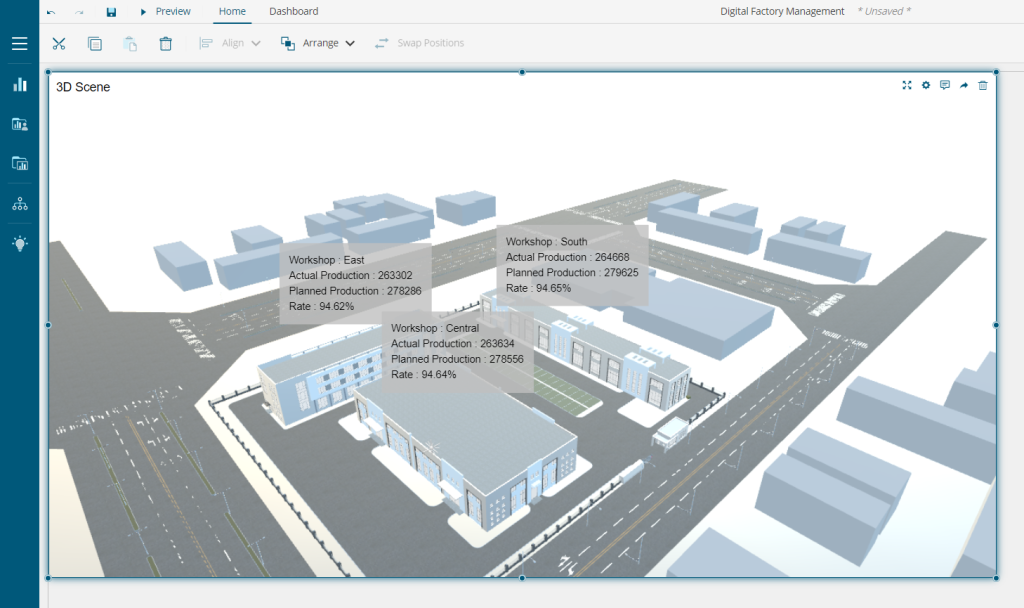Click the Preview button

tap(165, 12)
